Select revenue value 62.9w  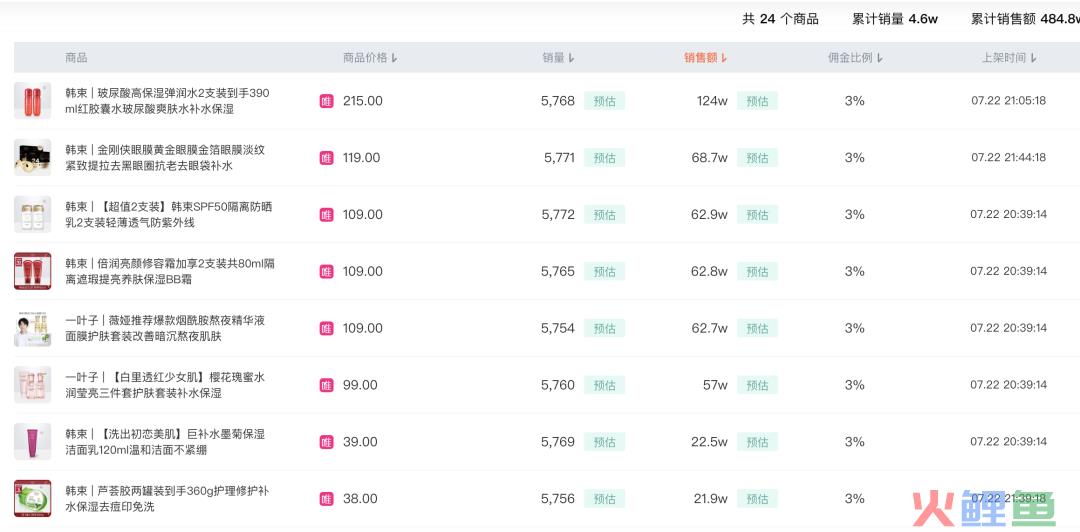tap(709, 214)
